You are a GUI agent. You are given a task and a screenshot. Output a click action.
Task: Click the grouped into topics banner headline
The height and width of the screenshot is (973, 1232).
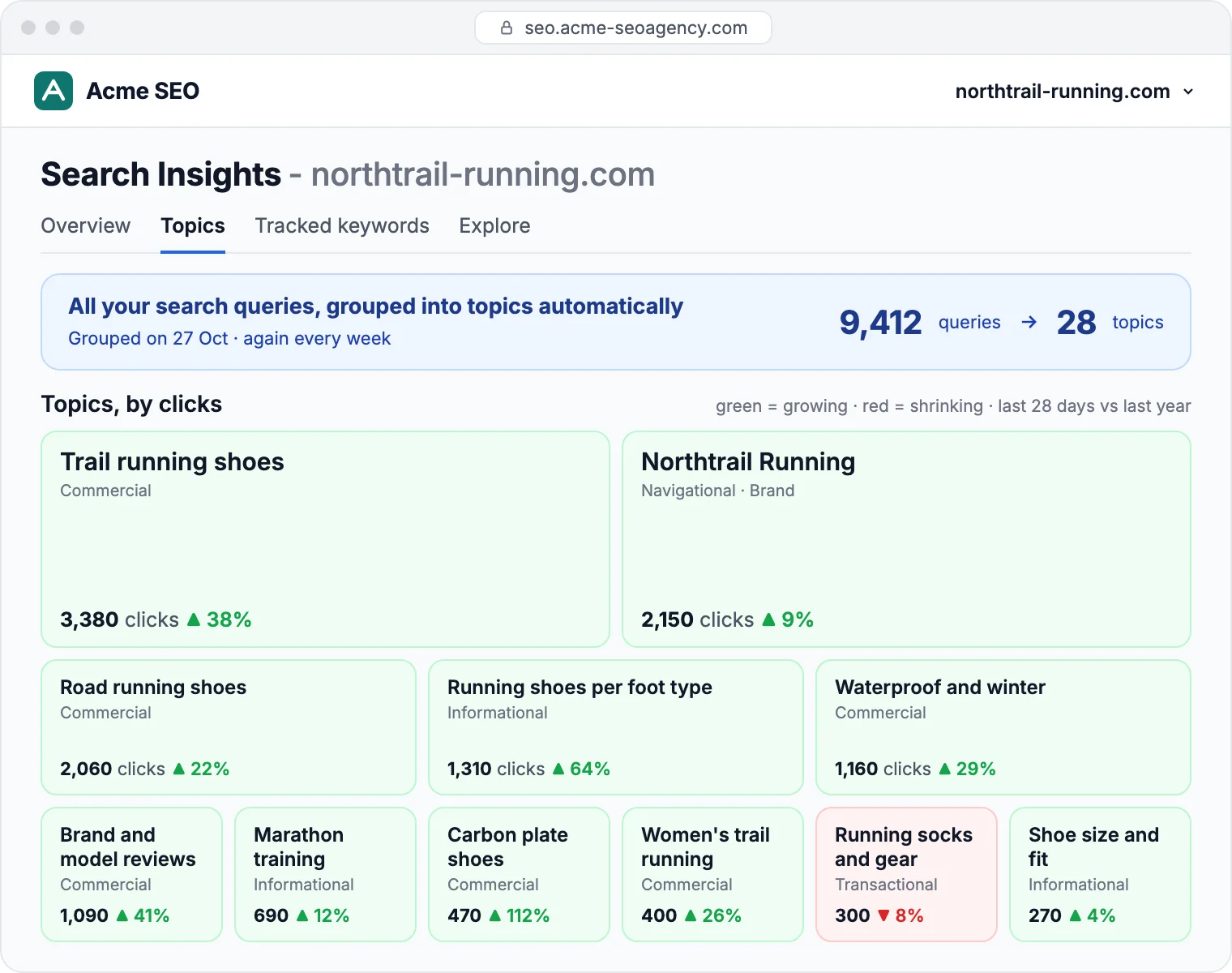(375, 306)
